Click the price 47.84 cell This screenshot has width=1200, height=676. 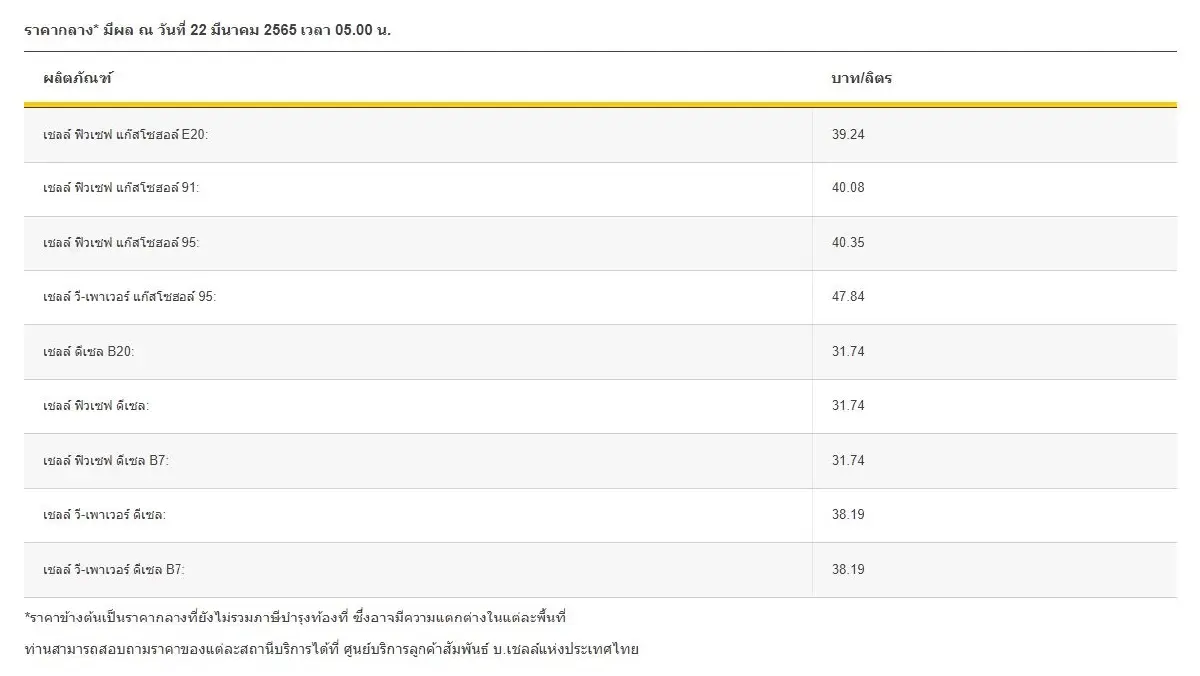point(848,297)
